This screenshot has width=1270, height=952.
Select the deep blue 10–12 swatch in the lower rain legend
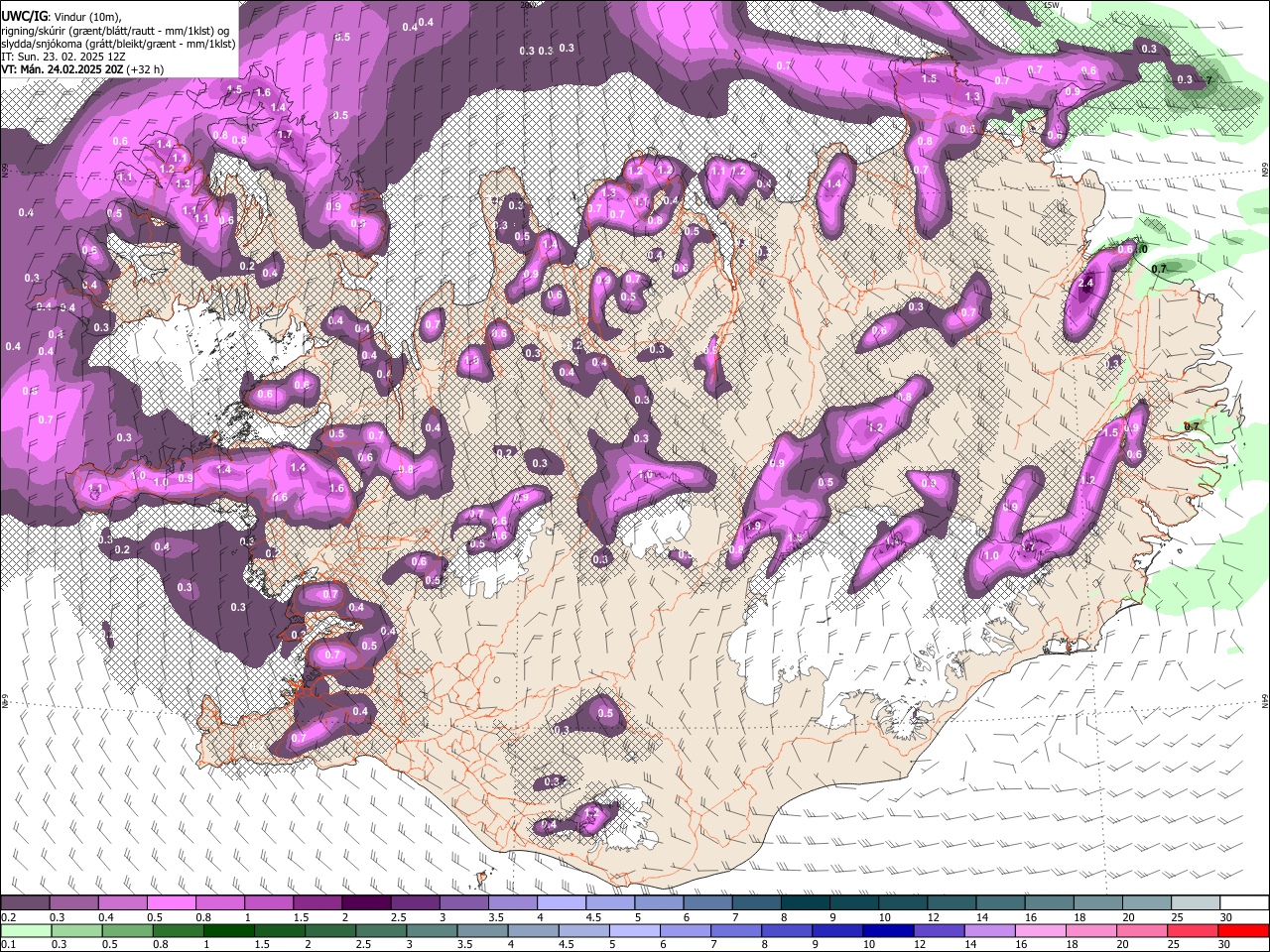[x=887, y=930]
